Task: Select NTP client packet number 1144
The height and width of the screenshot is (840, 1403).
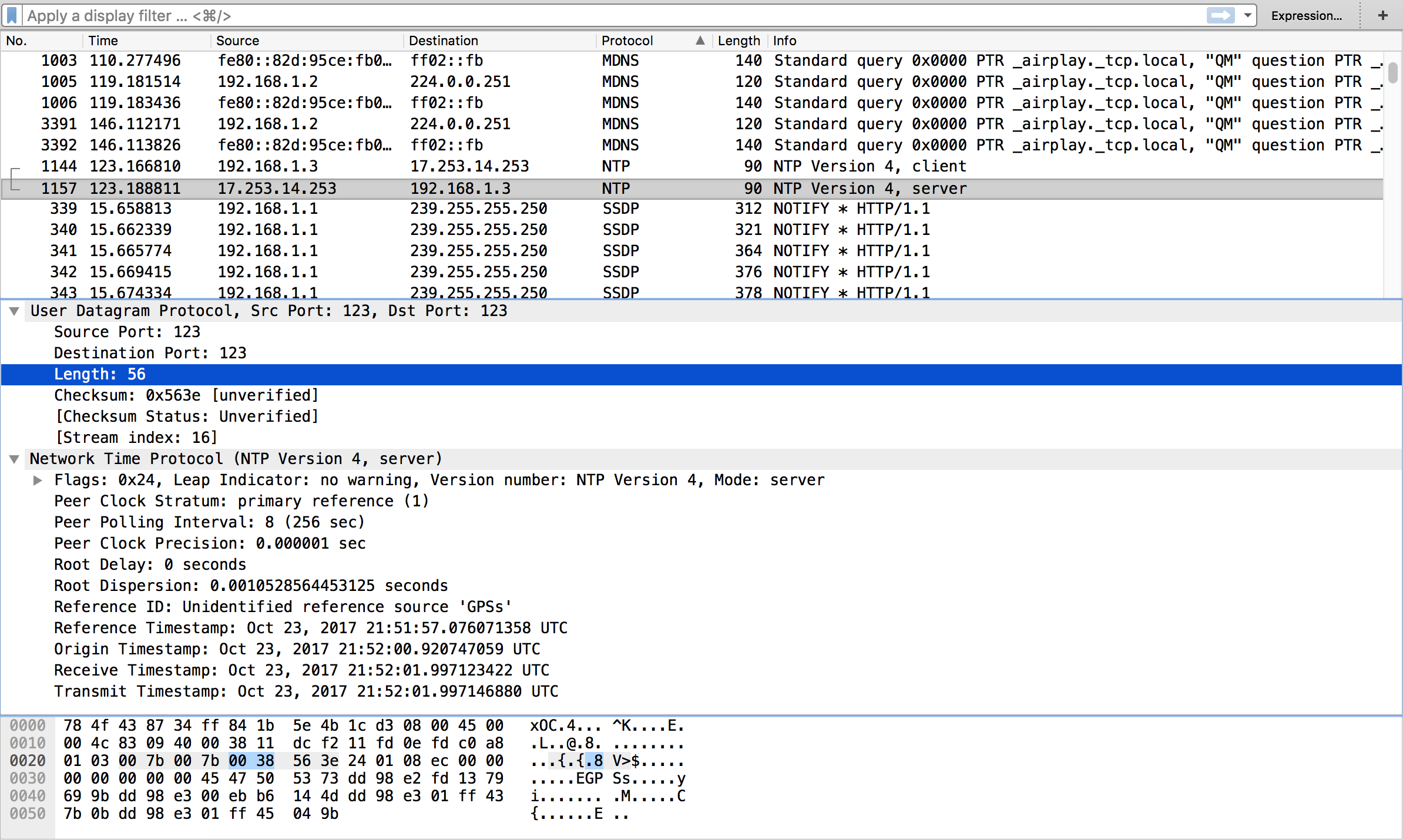Action: point(470,166)
